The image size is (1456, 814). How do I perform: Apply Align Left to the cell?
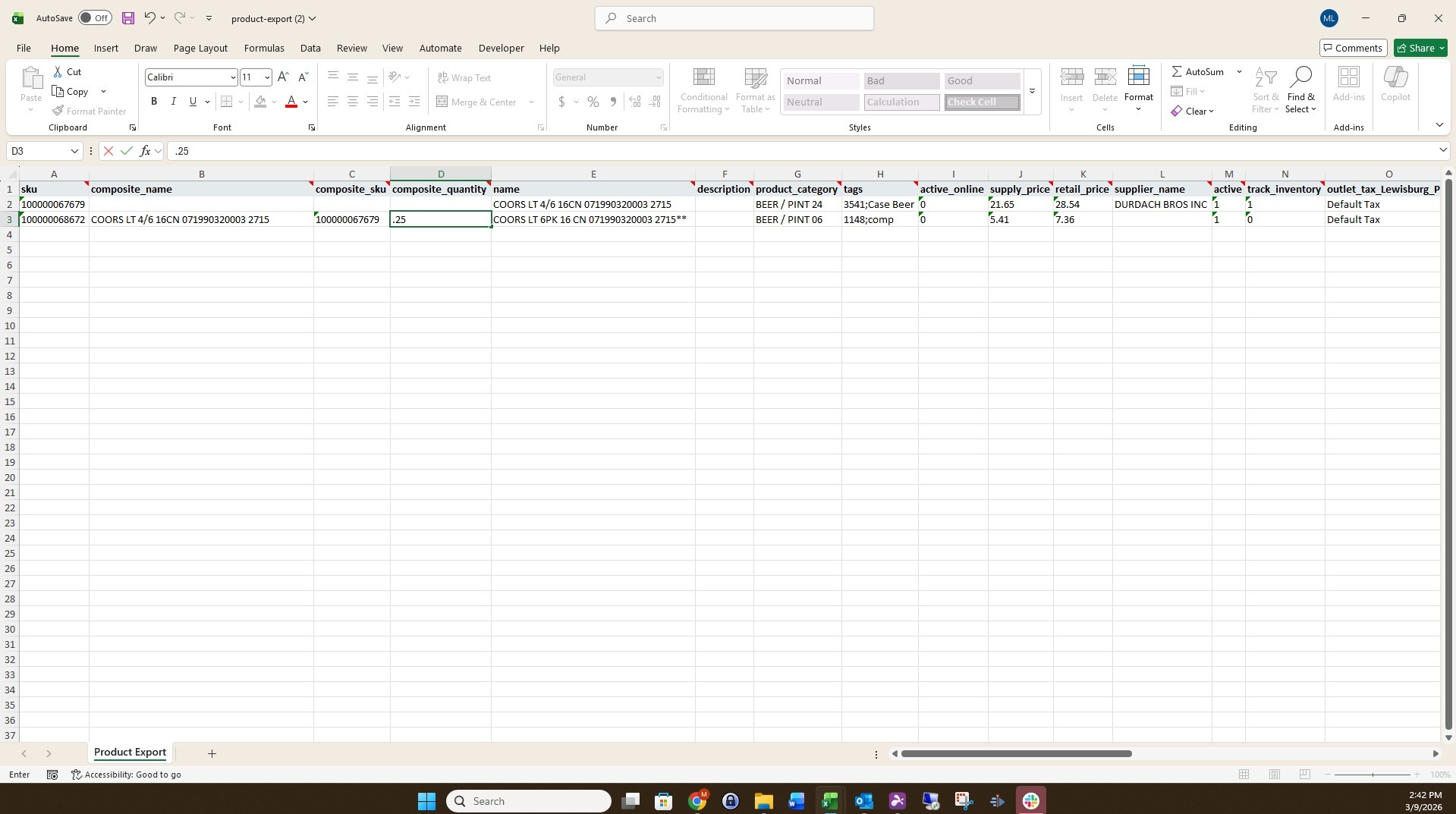point(333,102)
